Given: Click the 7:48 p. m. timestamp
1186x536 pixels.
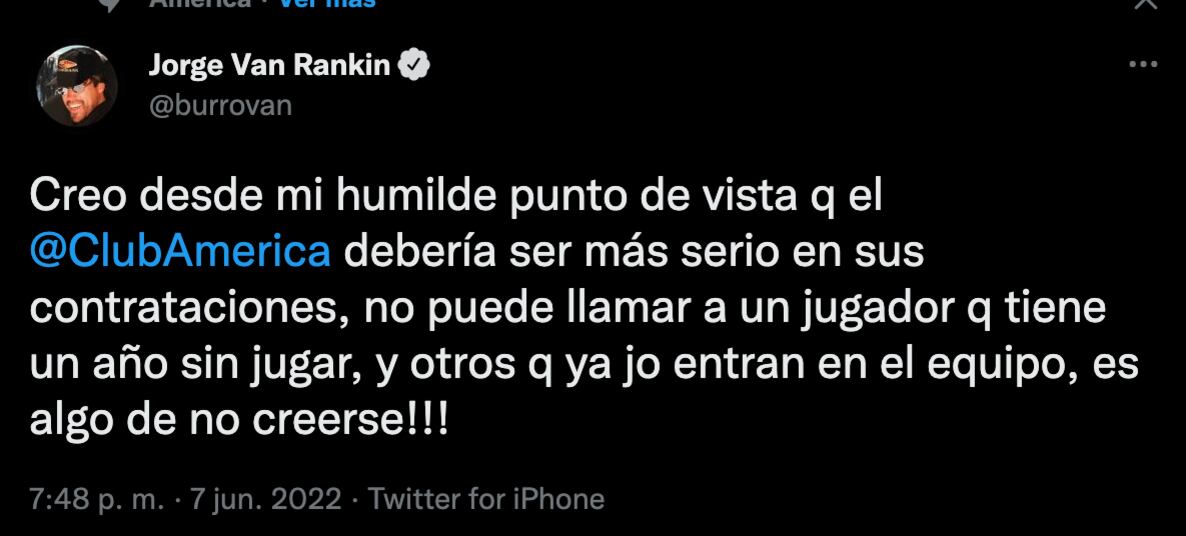Looking at the screenshot, I should point(96,499).
